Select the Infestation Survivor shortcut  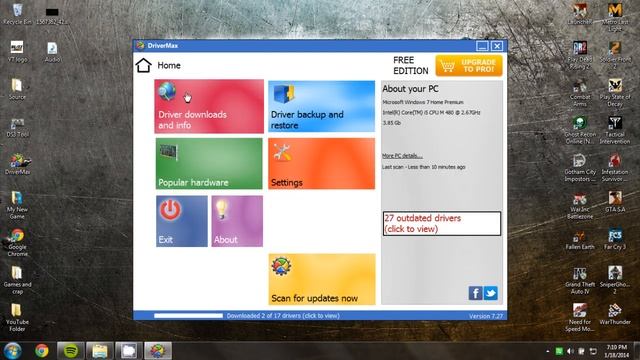615,168
